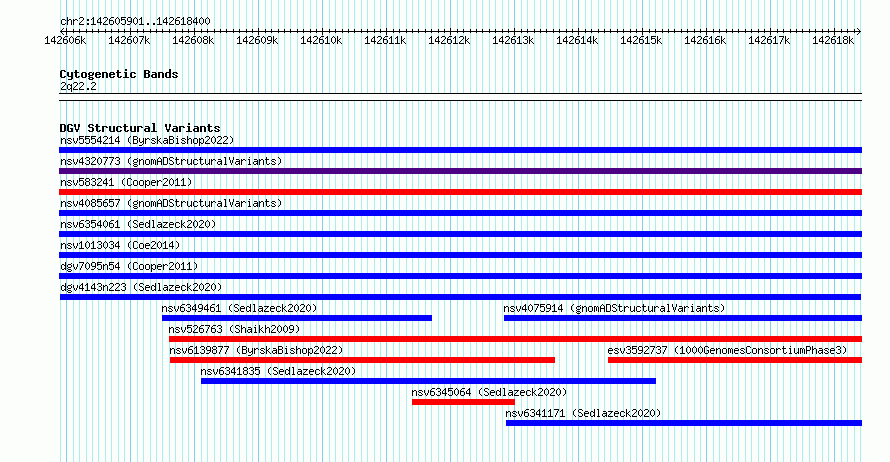Click nsv6341171 (Sedlazeck2020) label

click(583, 413)
